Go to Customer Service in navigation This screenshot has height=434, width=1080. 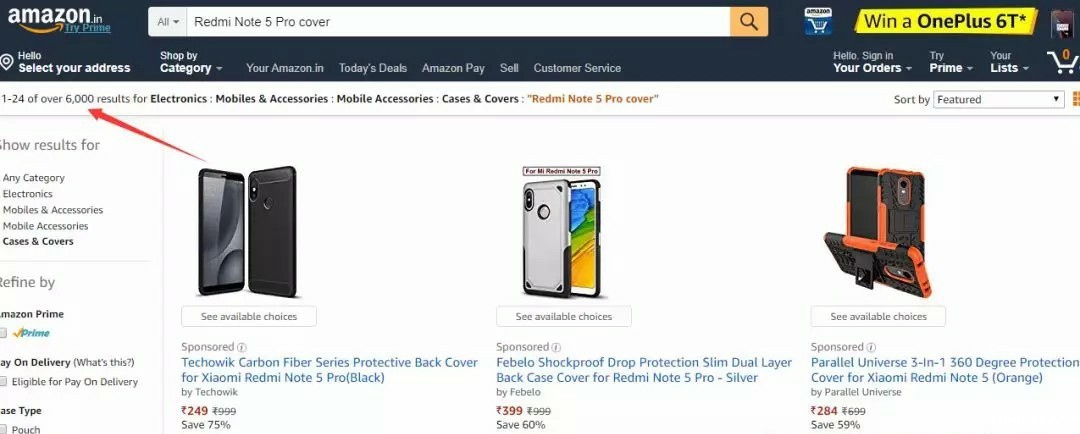[x=577, y=68]
